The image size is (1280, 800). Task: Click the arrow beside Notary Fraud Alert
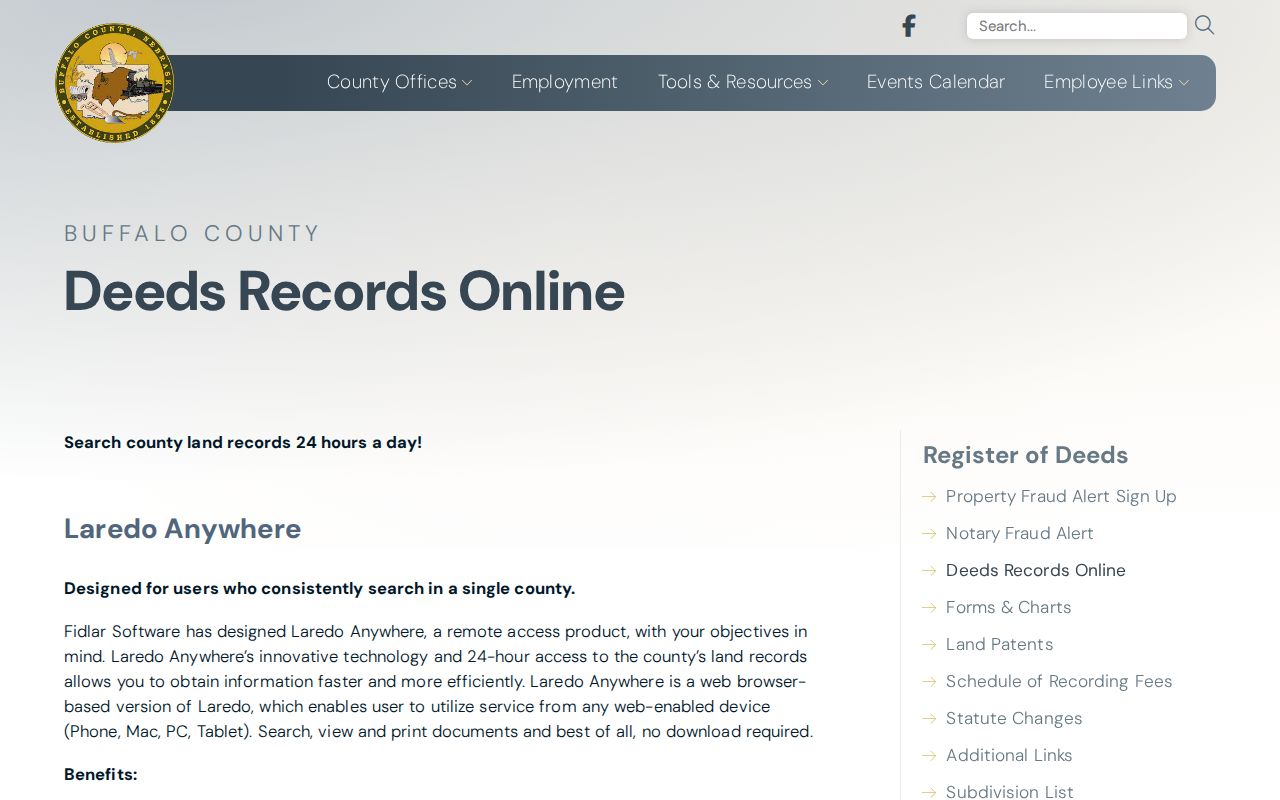[929, 533]
